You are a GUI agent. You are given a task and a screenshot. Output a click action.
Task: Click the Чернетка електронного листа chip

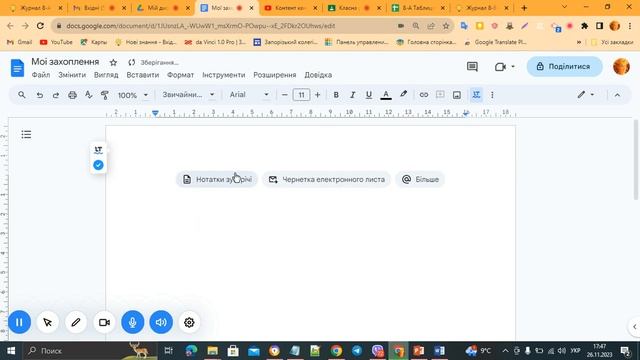click(x=327, y=180)
